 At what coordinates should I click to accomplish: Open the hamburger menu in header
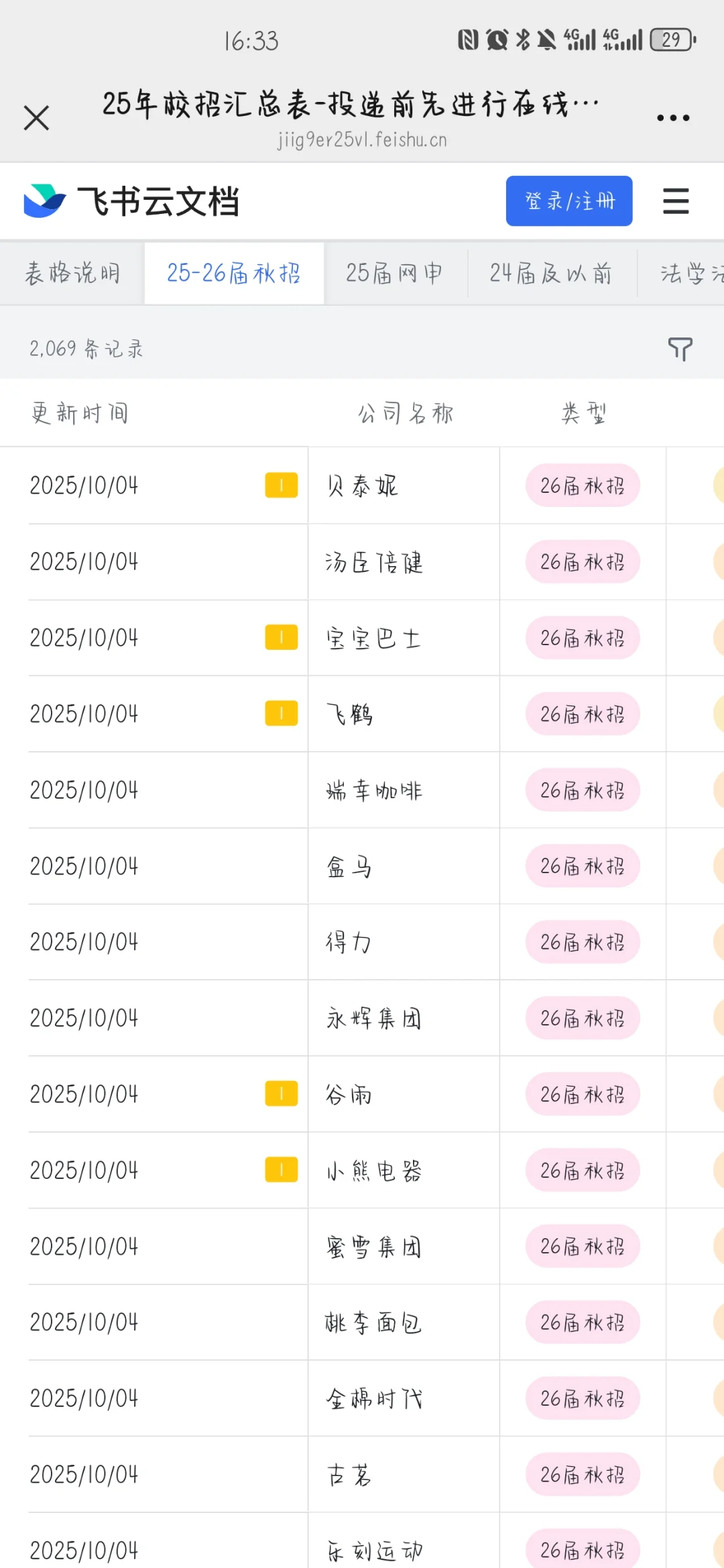676,201
